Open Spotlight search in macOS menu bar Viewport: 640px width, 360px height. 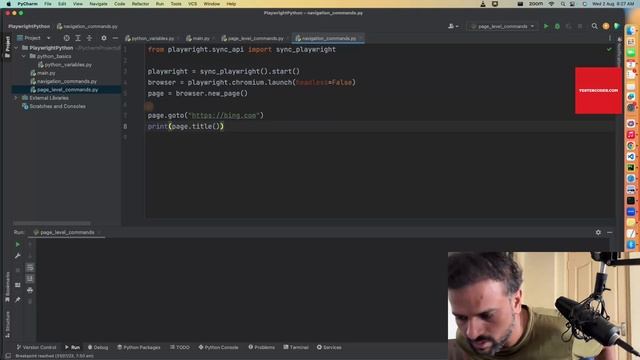[x=563, y=4]
